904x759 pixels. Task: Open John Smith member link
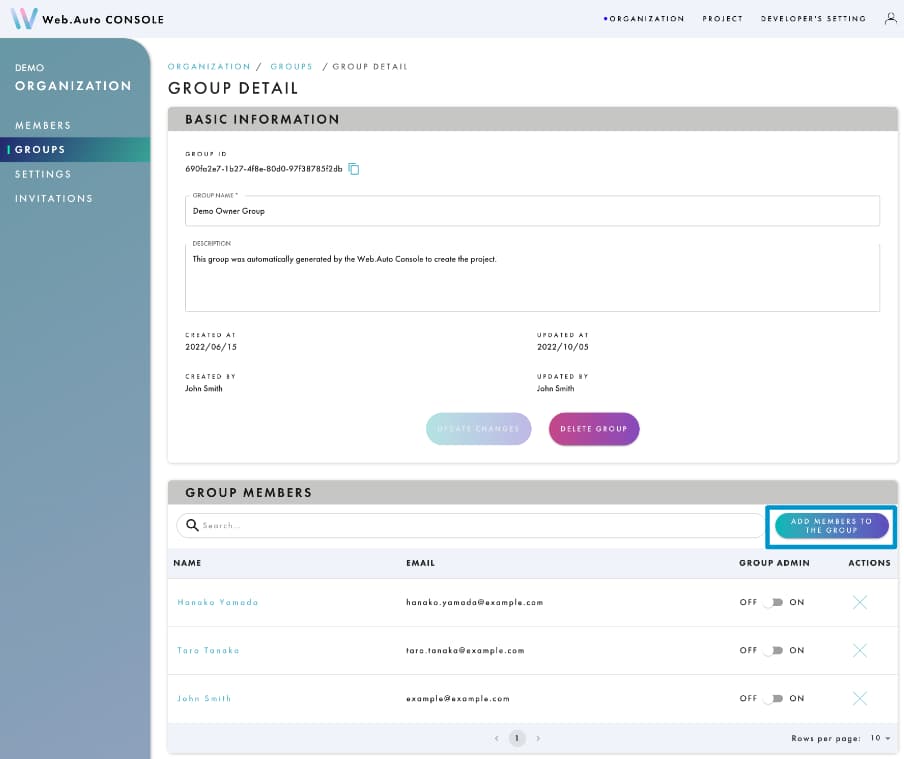[x=204, y=698]
